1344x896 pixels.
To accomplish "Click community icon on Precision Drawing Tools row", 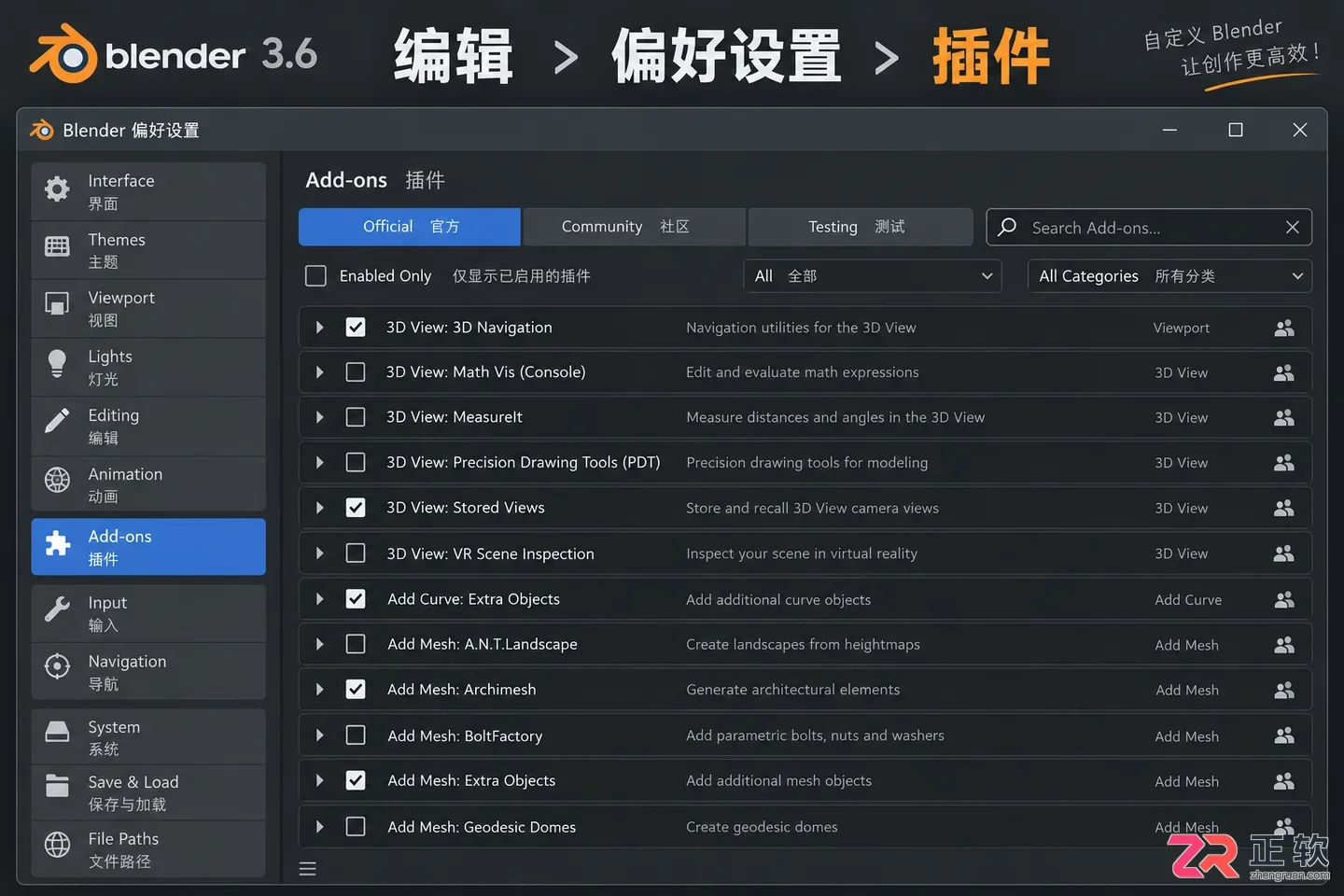I will pyautogui.click(x=1284, y=463).
